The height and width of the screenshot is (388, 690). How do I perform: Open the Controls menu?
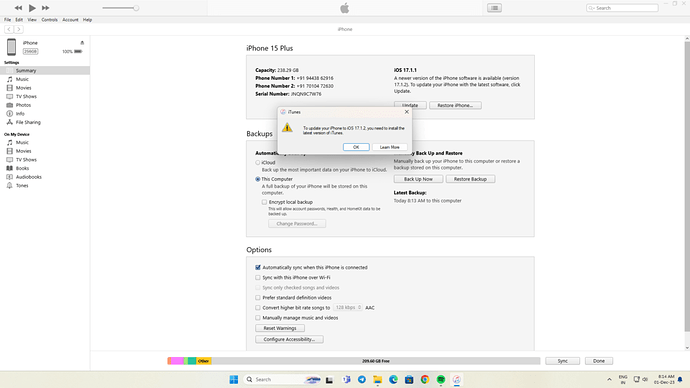(49, 20)
